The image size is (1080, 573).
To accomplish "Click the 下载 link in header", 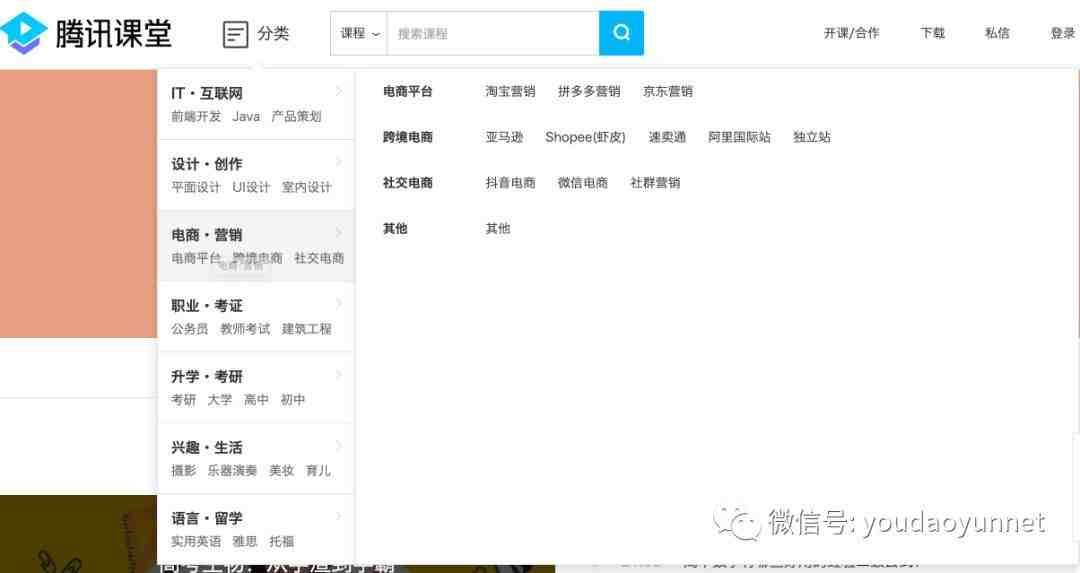I will pos(933,33).
